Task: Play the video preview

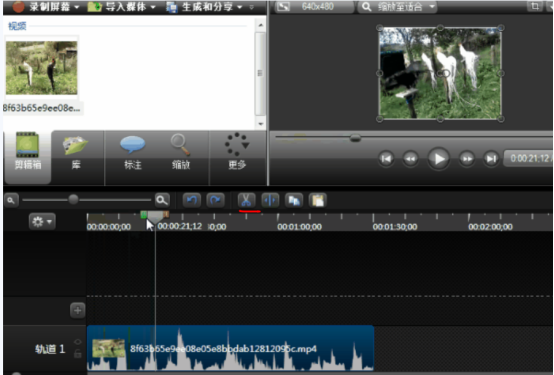Action: 438,159
